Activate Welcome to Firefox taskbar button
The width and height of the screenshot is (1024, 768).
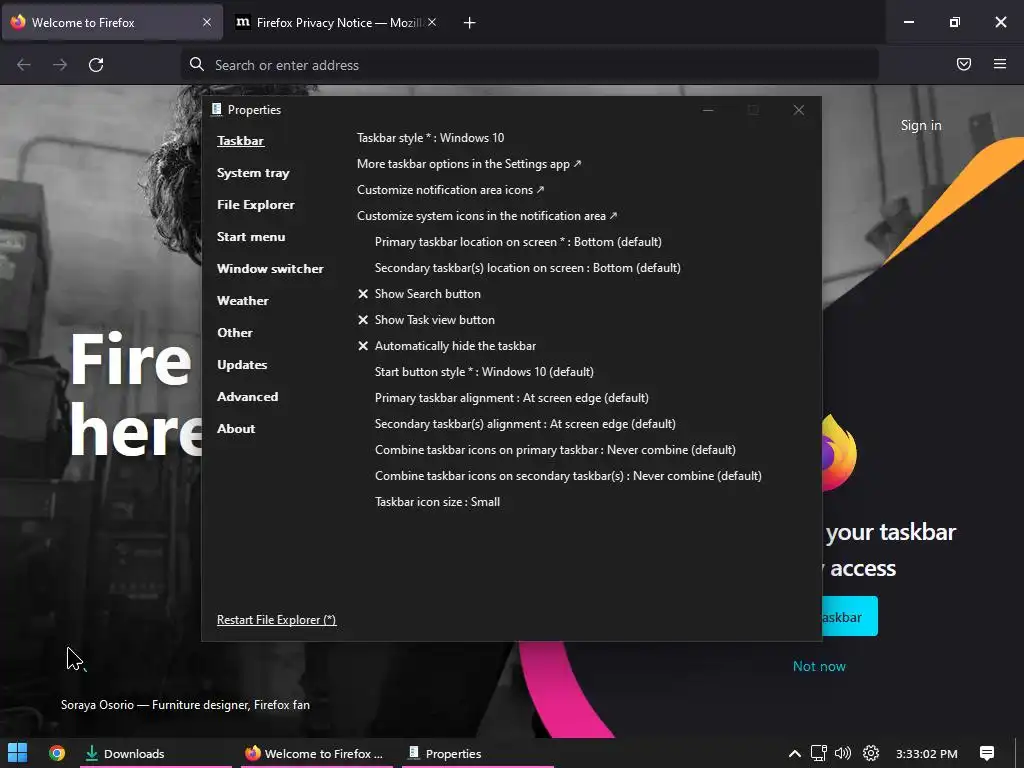(x=317, y=754)
